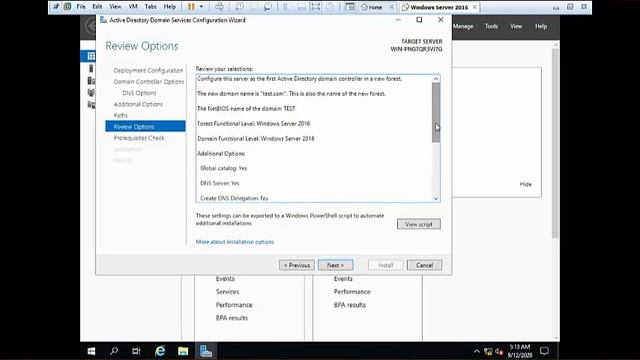Click the Task View taskbar icon

pyautogui.click(x=136, y=351)
